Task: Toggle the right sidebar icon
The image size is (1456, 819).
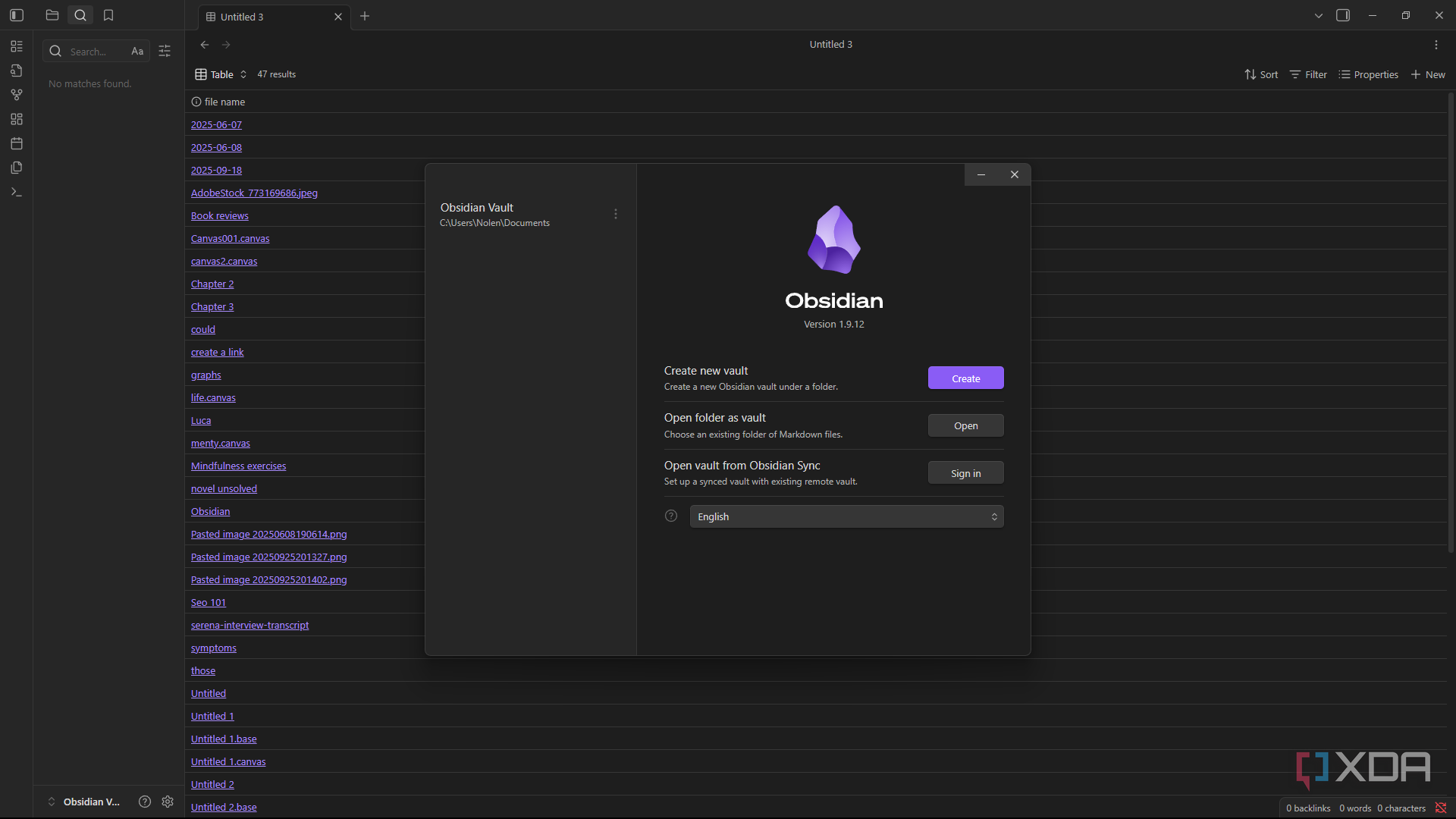Action: (x=1343, y=15)
